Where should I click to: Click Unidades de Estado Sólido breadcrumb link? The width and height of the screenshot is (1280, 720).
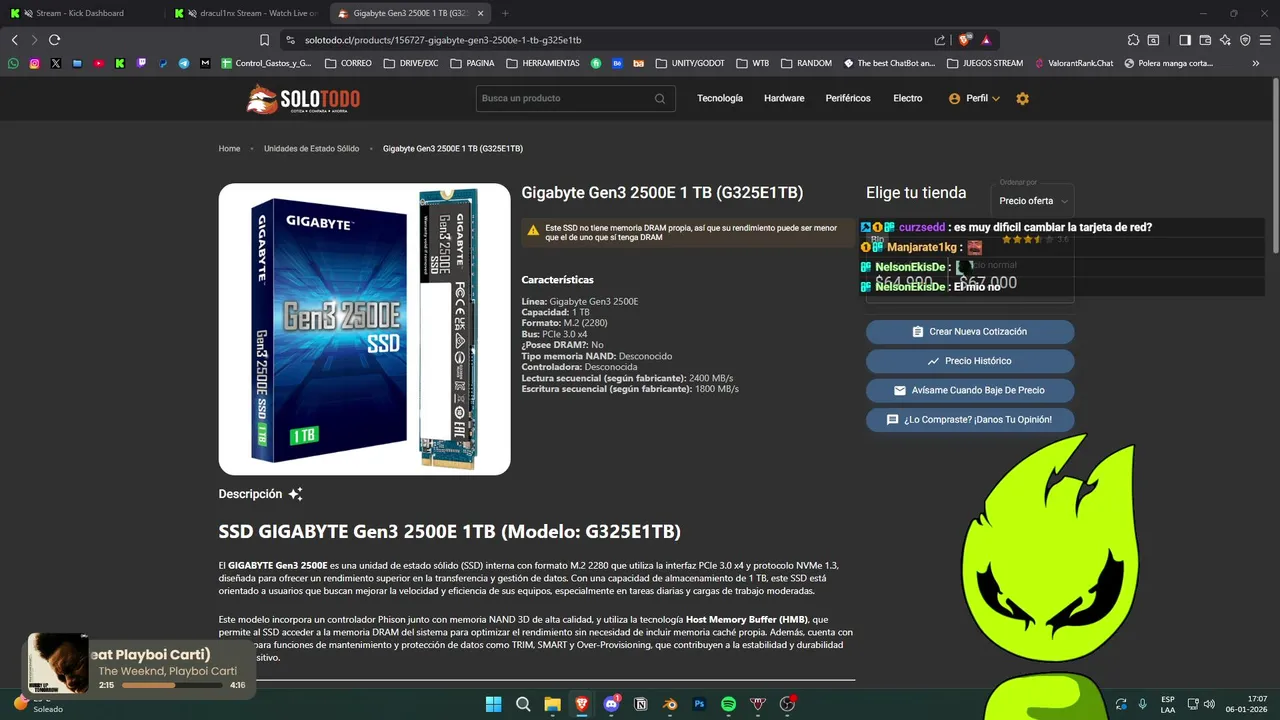coord(311,149)
